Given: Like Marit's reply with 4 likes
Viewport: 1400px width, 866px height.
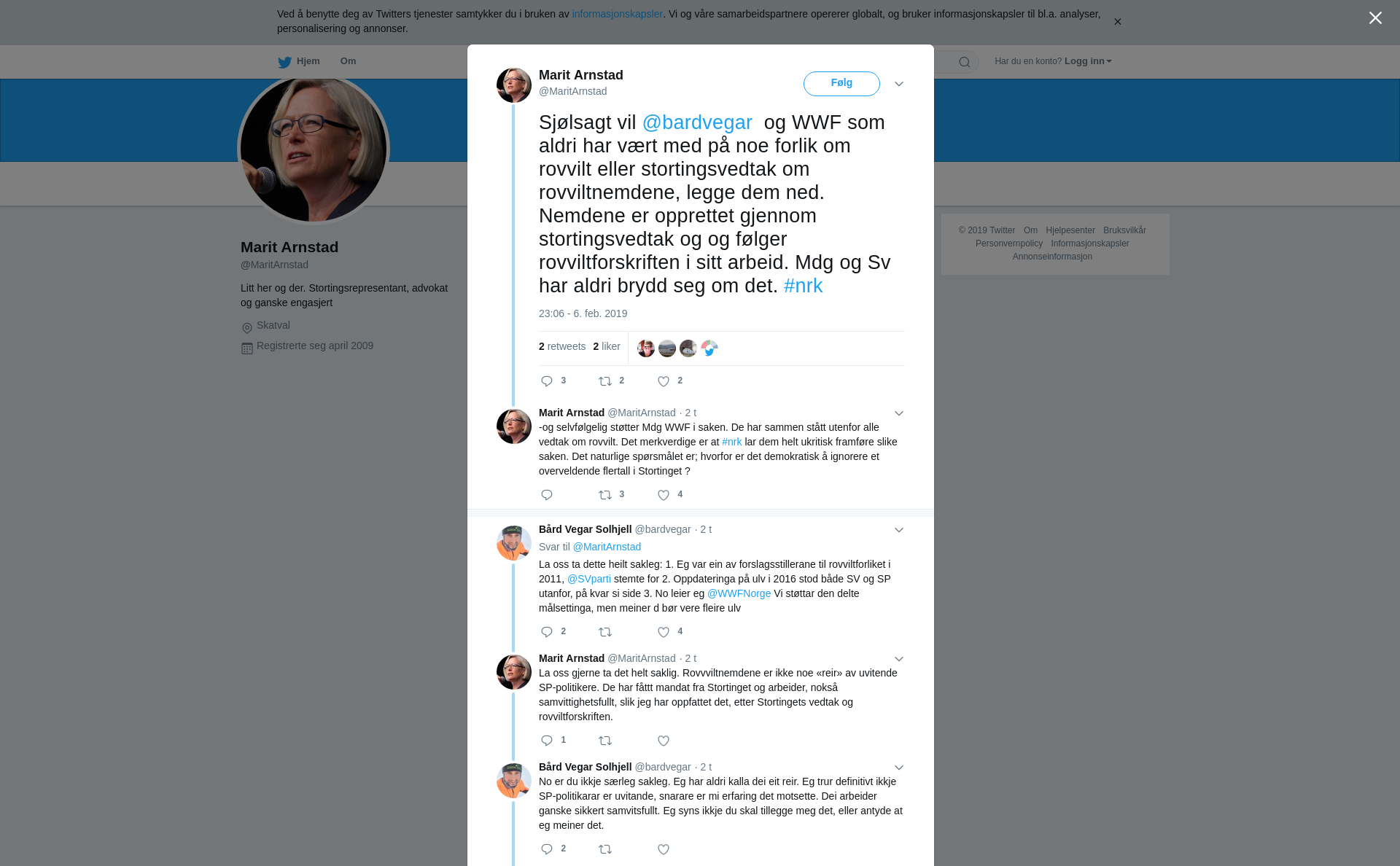Looking at the screenshot, I should (664, 495).
